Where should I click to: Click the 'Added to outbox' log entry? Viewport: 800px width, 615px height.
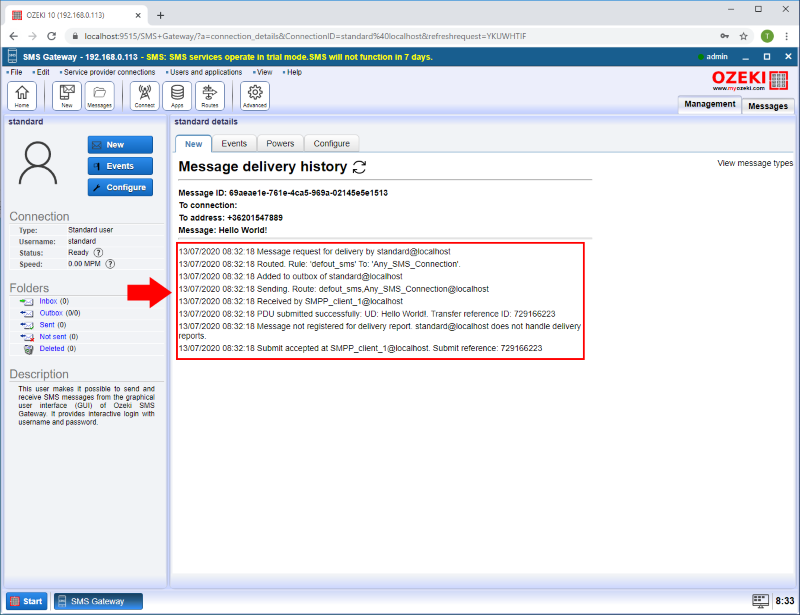click(291, 277)
